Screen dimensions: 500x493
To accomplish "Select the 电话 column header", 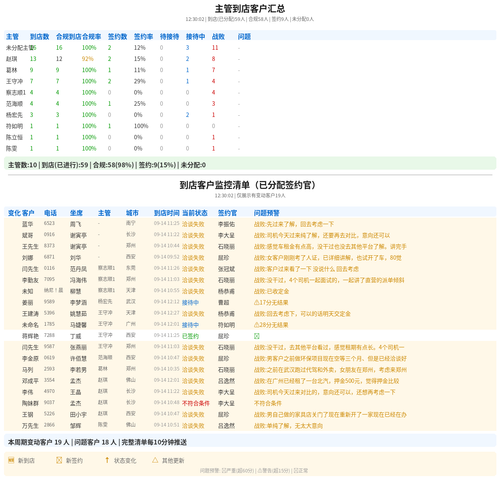I will pos(50,213).
